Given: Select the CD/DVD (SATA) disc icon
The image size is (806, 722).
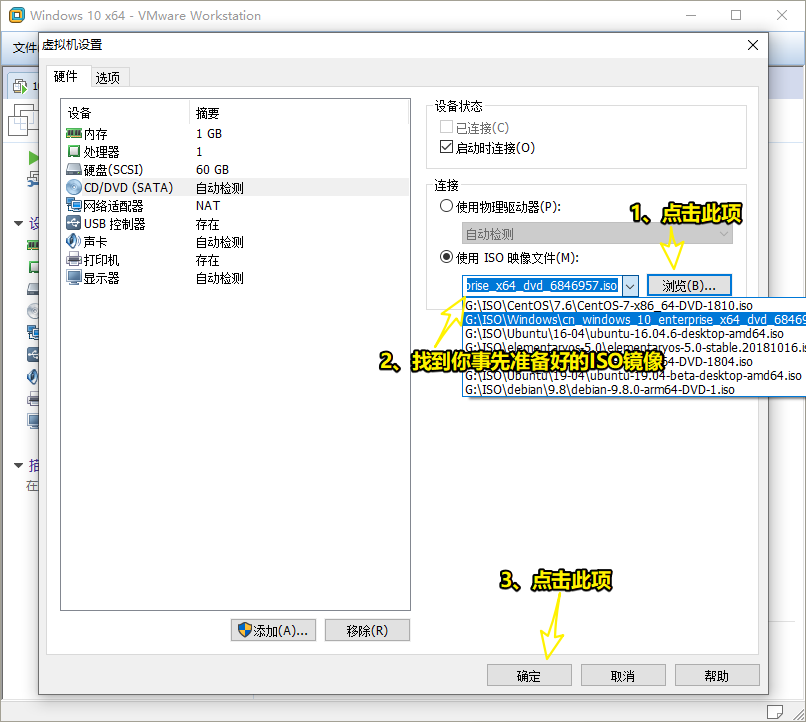Looking at the screenshot, I should click(74, 188).
